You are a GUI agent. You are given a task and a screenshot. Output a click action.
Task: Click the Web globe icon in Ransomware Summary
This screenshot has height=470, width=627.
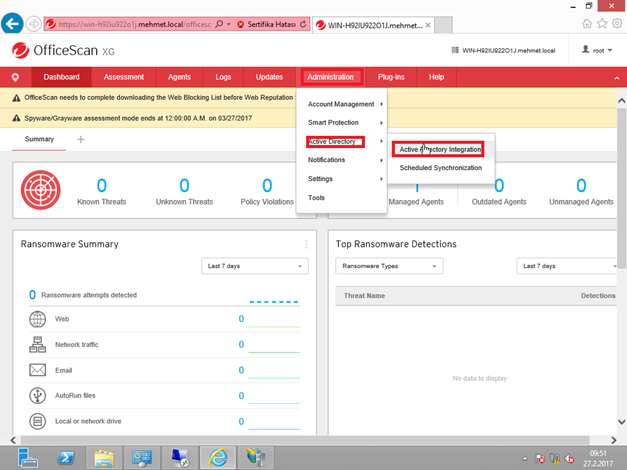coord(38,319)
